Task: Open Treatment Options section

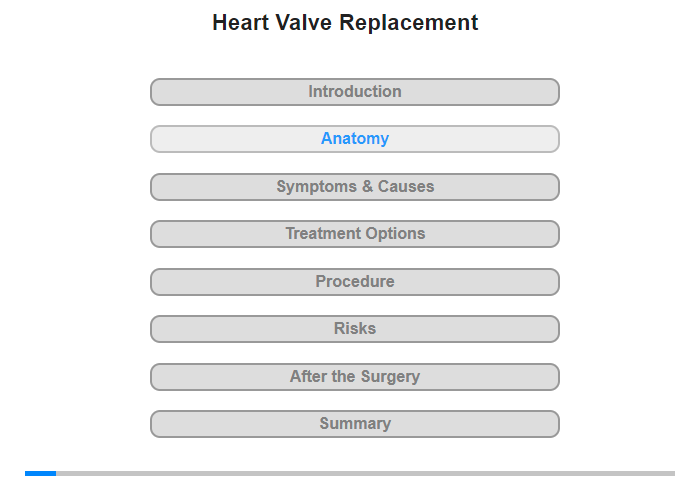Action: coord(355,234)
